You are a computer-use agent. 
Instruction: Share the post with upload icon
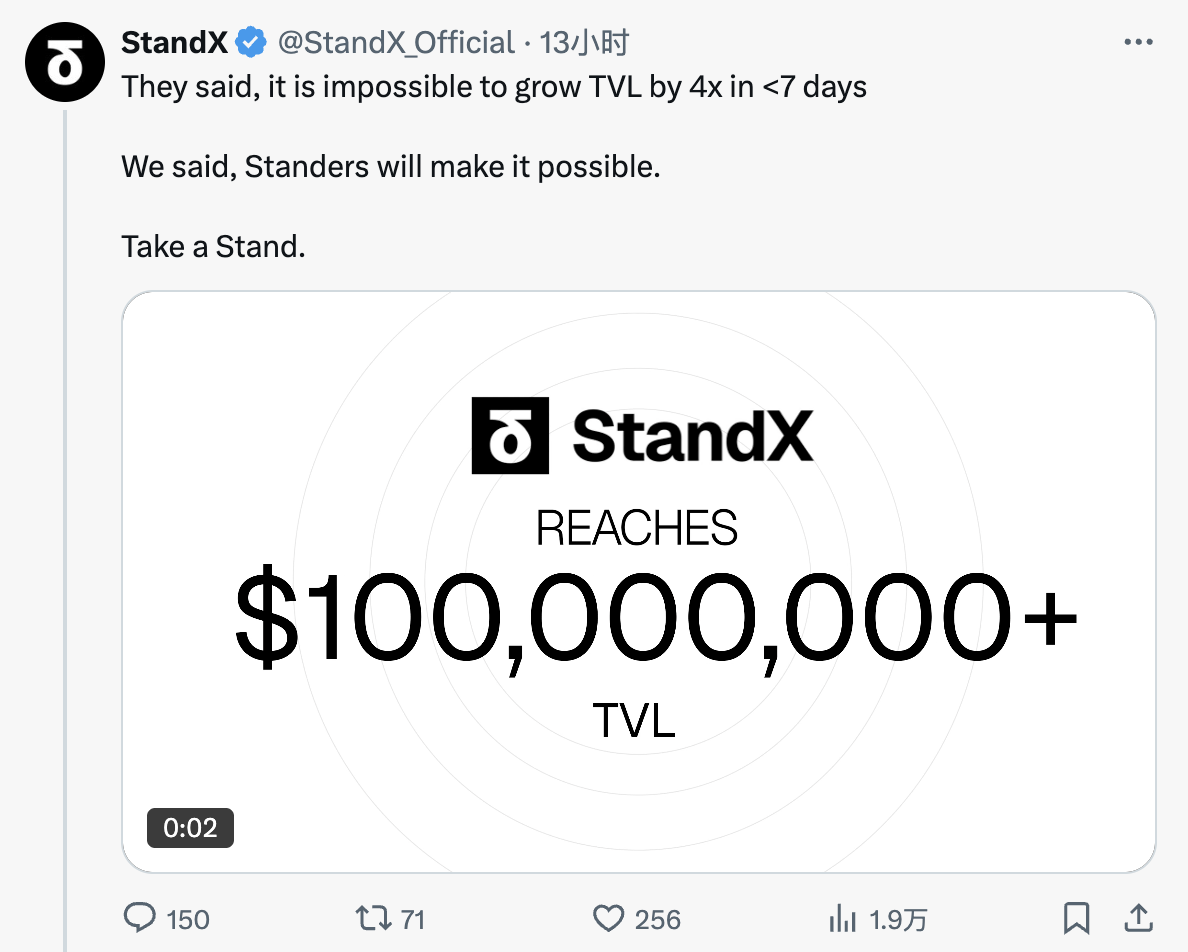(x=1138, y=918)
